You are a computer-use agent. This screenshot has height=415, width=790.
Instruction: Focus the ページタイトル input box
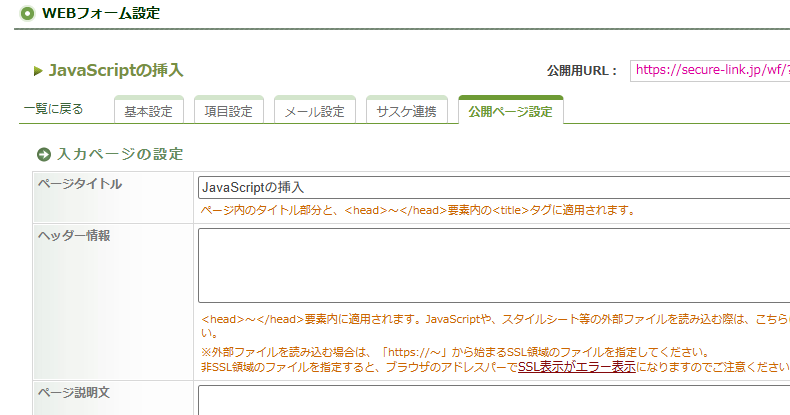pyautogui.click(x=494, y=187)
